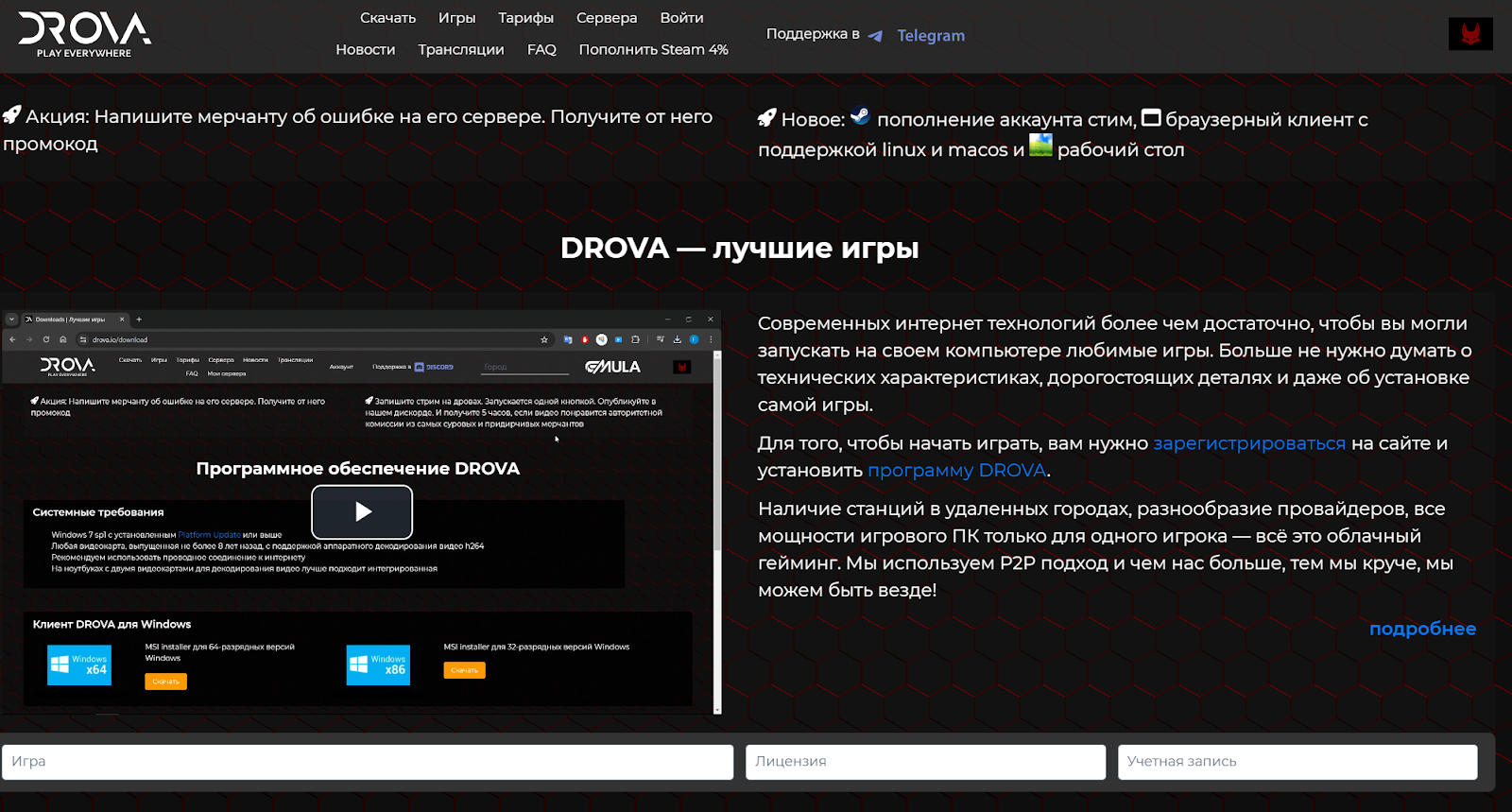The height and width of the screenshot is (812, 1512).
Task: Click the rocket icon beside Акция
Action: click(x=11, y=115)
